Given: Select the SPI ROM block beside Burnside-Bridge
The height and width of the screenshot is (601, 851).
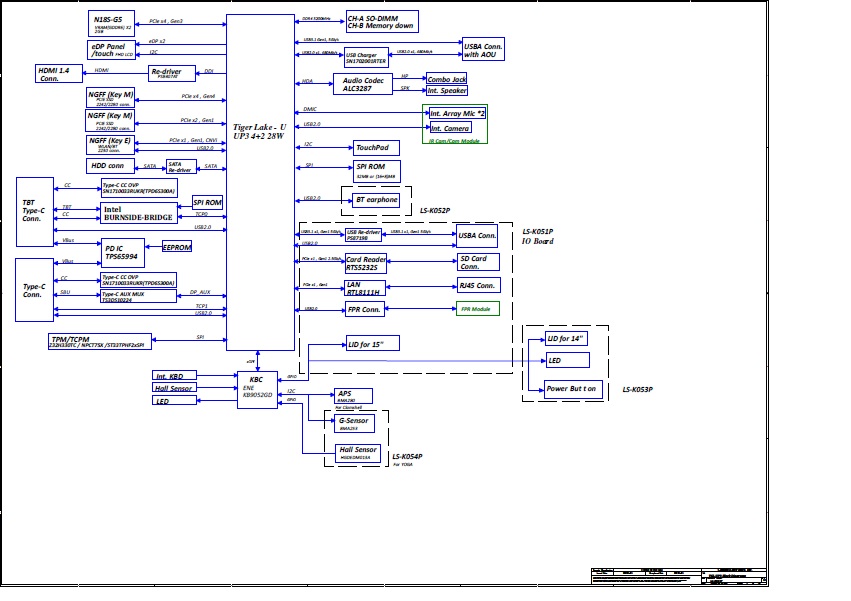Looking at the screenshot, I should click(x=207, y=203).
